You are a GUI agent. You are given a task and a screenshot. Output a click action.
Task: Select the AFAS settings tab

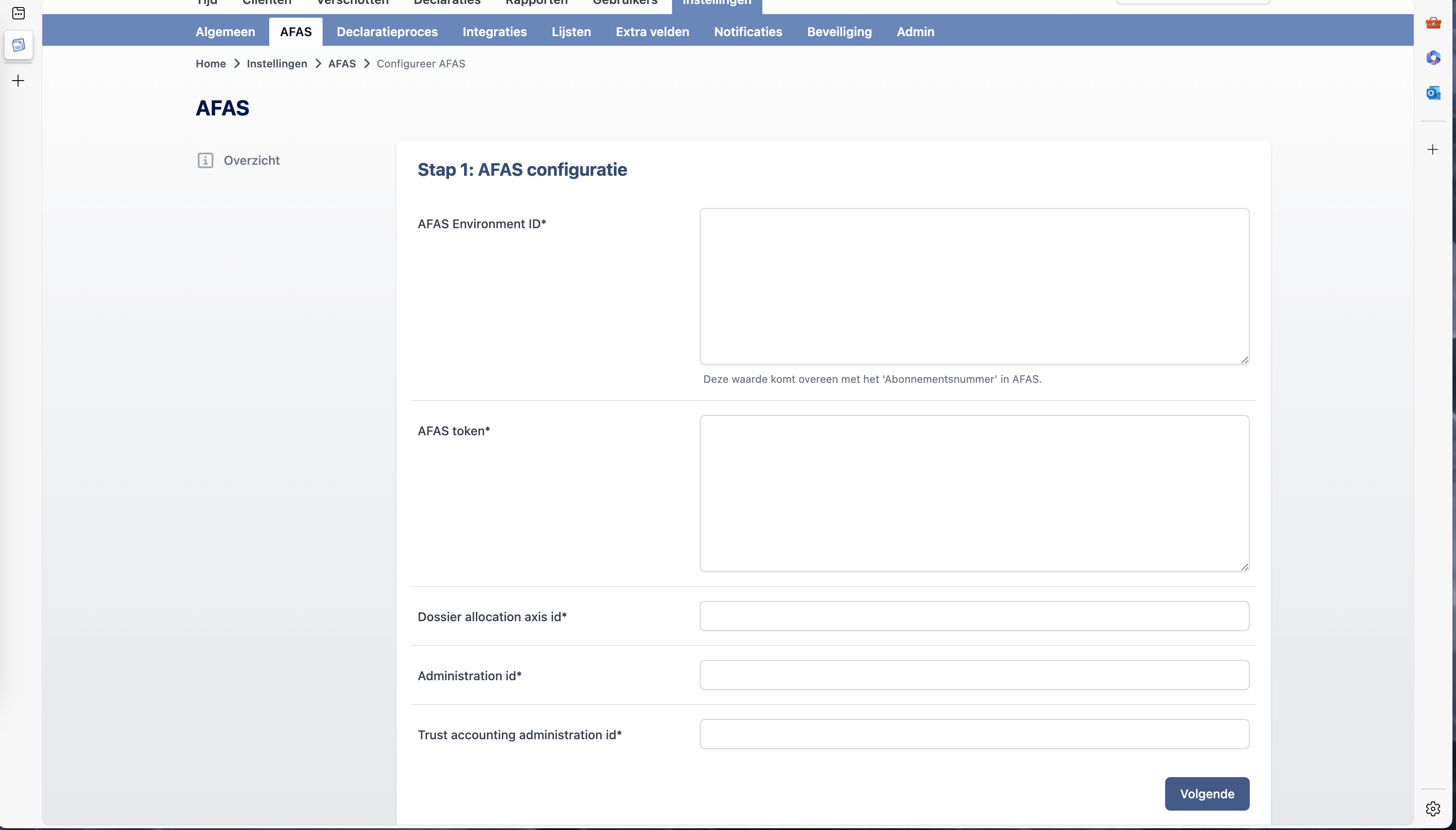pos(296,32)
